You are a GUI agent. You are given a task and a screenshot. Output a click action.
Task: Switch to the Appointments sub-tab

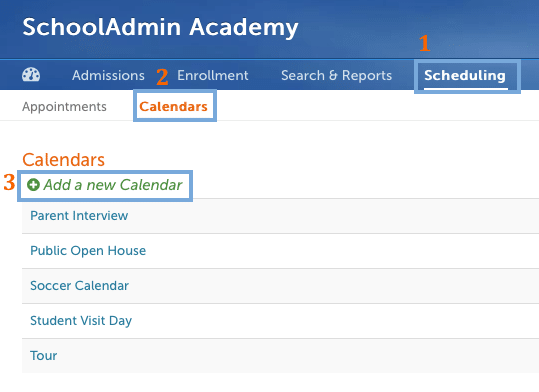(x=64, y=107)
